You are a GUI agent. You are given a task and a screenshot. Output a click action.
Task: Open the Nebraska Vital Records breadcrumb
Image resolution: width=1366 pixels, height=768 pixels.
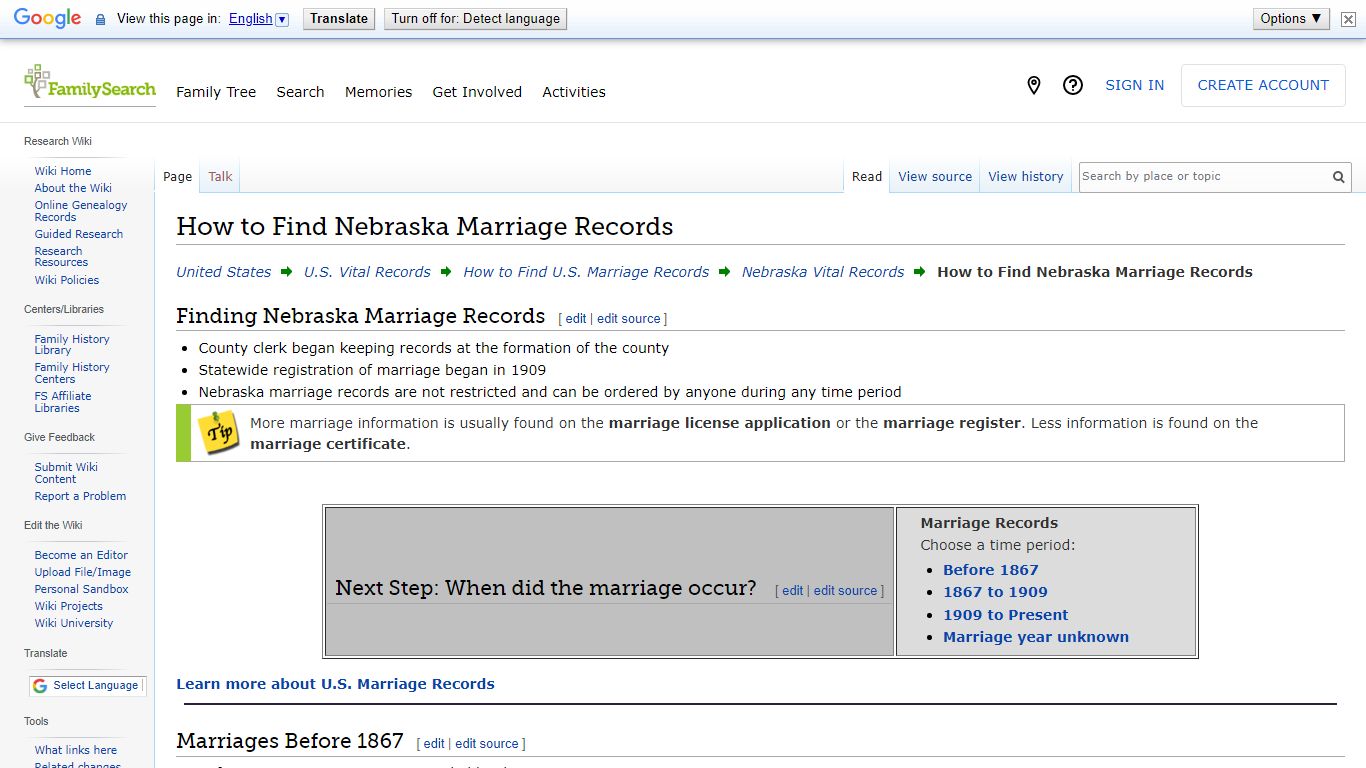[823, 272]
